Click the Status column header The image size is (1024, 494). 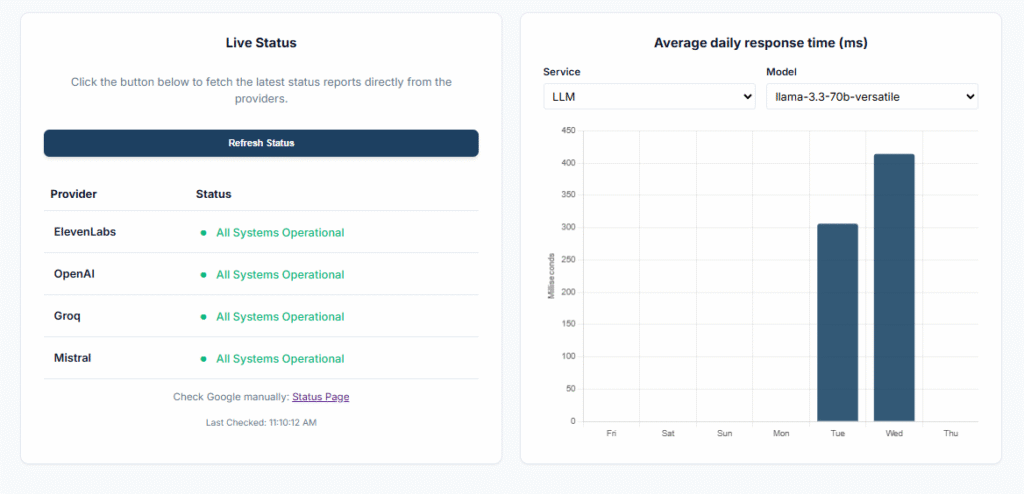[x=213, y=194]
